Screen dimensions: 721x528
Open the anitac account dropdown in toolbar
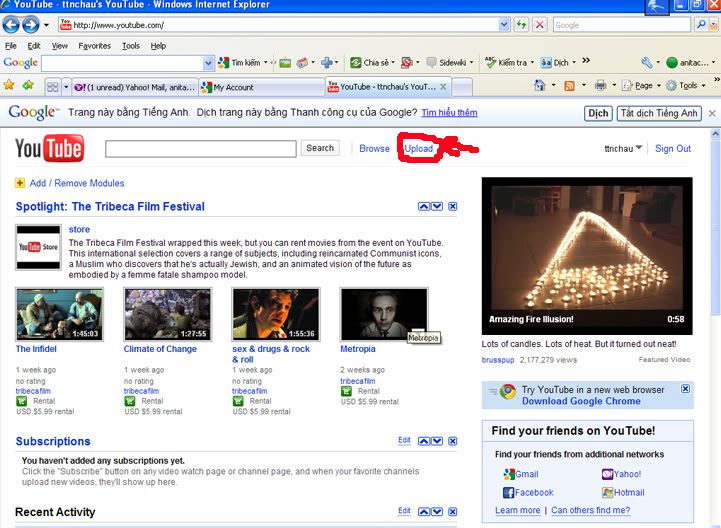coord(691,62)
